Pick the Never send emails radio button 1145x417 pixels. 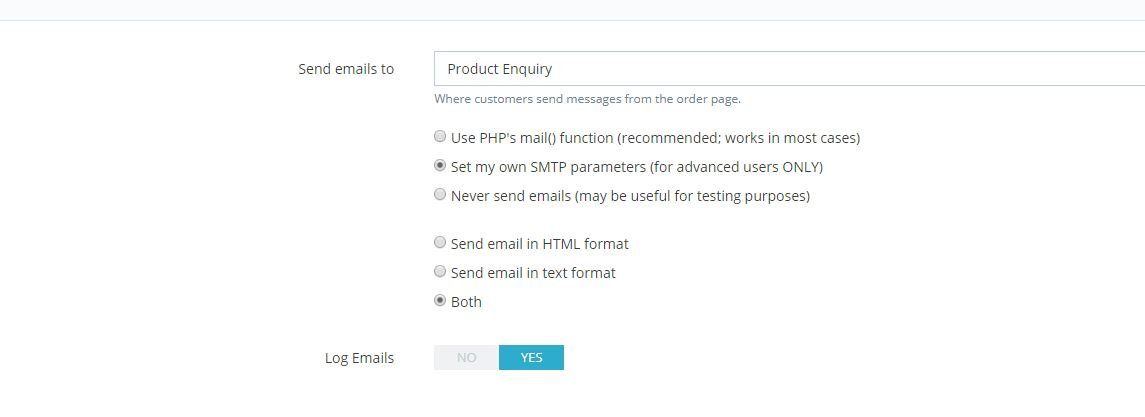[440, 195]
